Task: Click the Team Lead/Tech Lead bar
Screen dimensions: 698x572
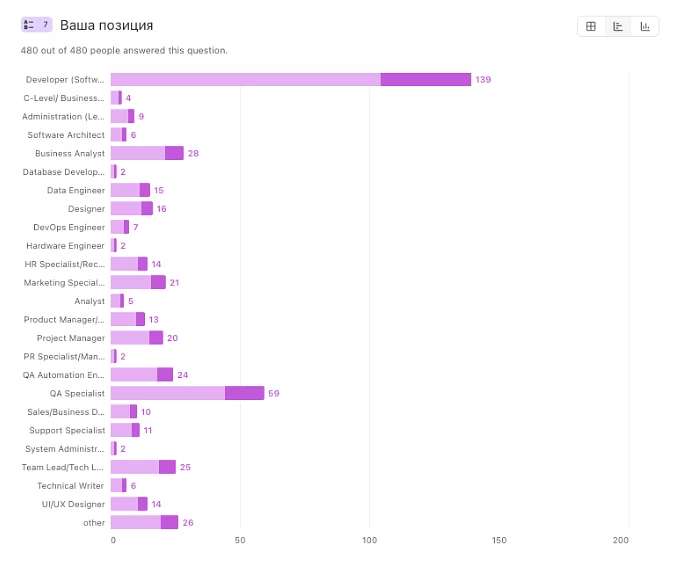Action: click(143, 467)
